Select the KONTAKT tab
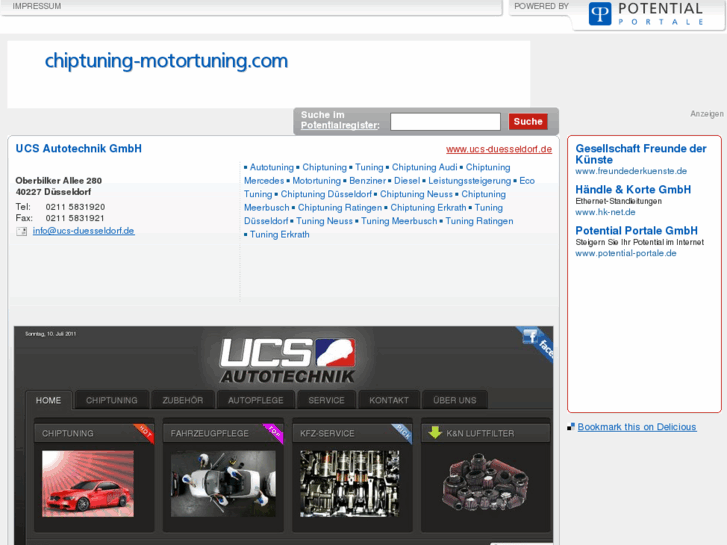The image size is (727, 545). tap(389, 400)
